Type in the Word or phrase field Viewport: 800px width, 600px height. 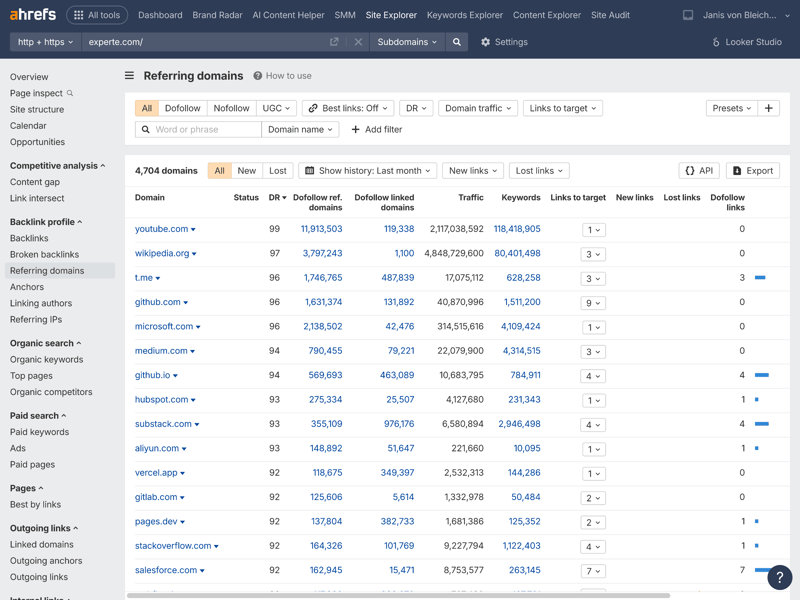pyautogui.click(x=205, y=129)
